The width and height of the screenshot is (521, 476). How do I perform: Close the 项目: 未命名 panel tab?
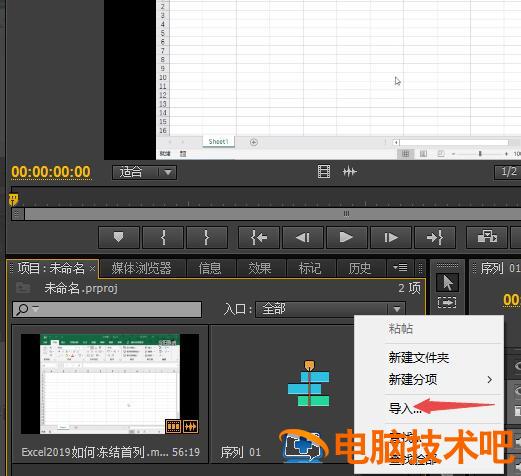(92, 268)
